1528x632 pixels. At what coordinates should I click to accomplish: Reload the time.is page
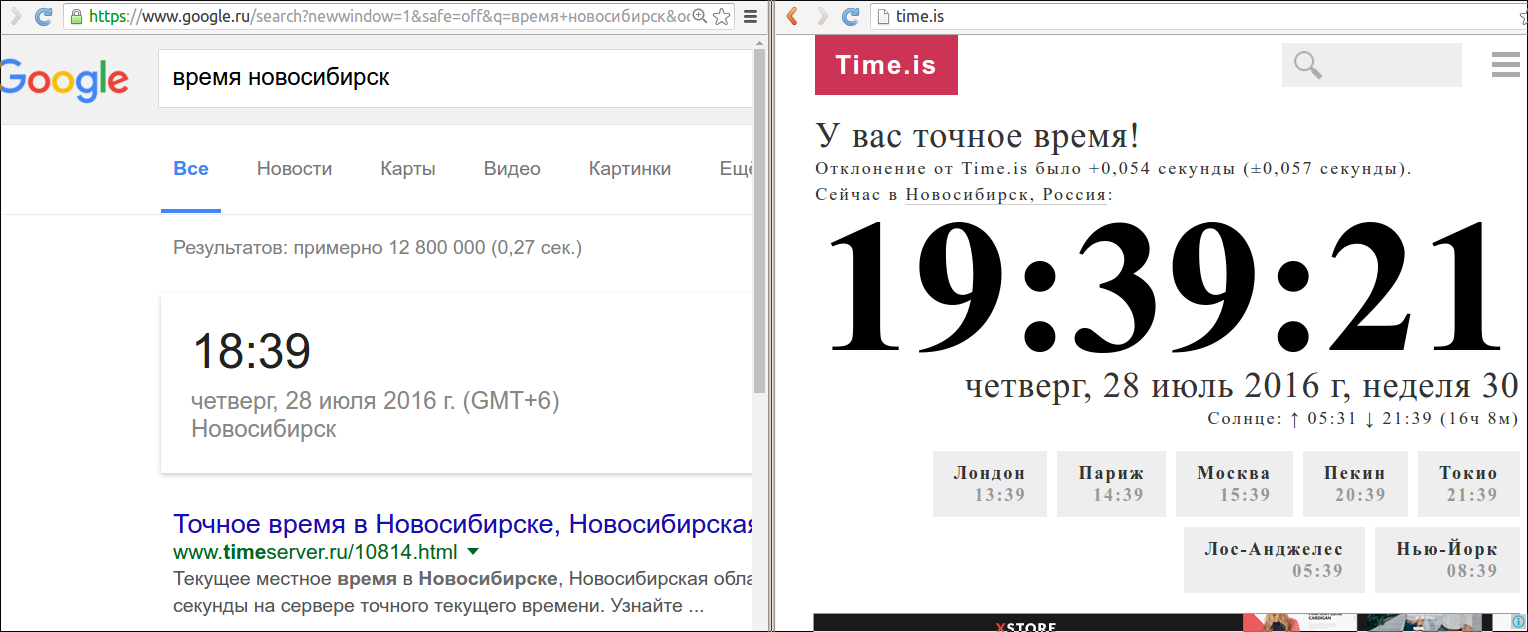tap(850, 16)
